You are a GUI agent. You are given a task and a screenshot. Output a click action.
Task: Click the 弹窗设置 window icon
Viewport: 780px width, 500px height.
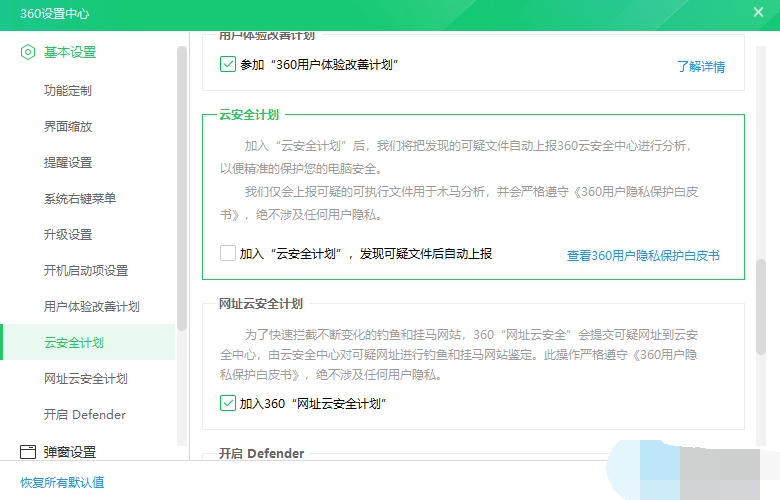point(28,452)
